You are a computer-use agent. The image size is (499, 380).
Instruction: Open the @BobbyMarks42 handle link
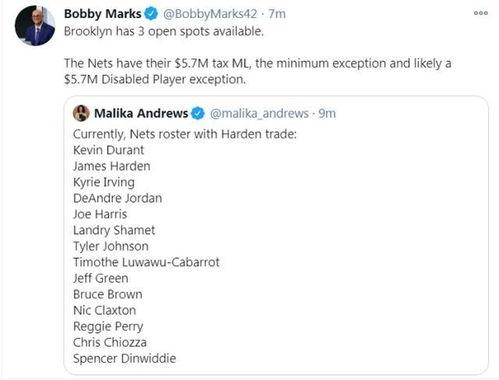pyautogui.click(x=210, y=14)
